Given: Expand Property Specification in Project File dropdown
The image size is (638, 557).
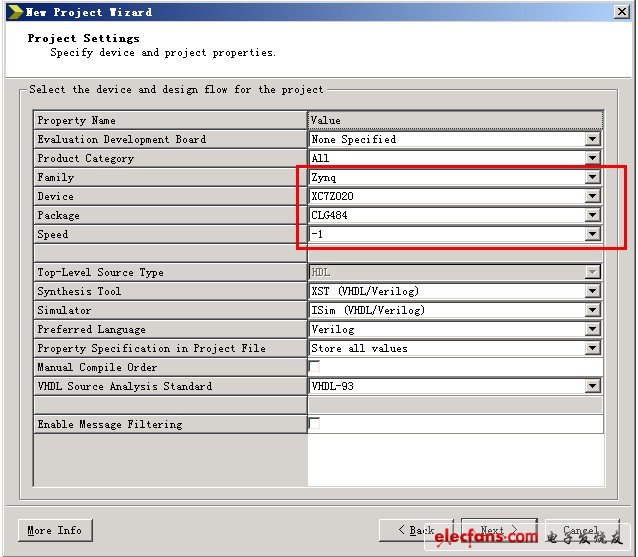Looking at the screenshot, I should coord(592,349).
